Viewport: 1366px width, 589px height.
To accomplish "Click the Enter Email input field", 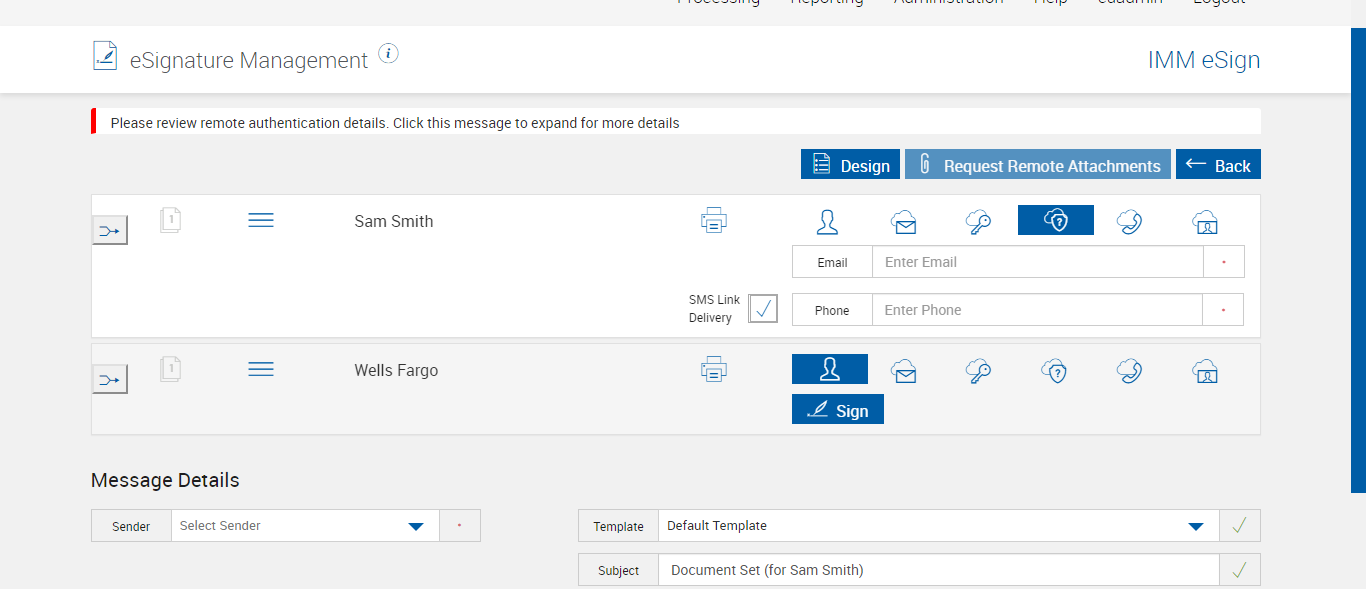I will click(x=1037, y=262).
